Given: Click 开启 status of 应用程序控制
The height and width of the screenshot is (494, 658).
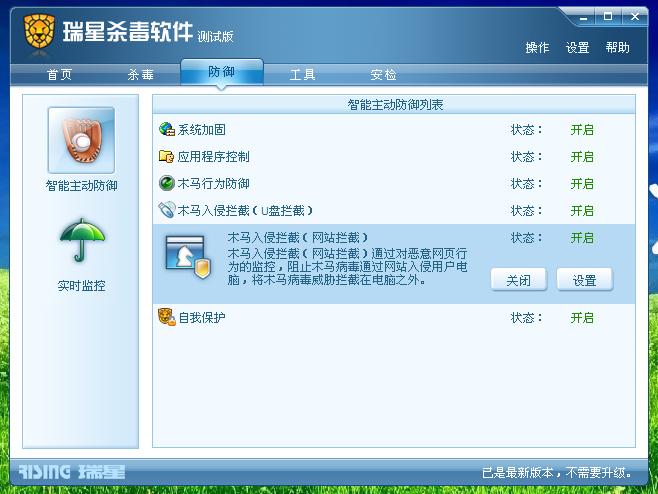Looking at the screenshot, I should [582, 157].
